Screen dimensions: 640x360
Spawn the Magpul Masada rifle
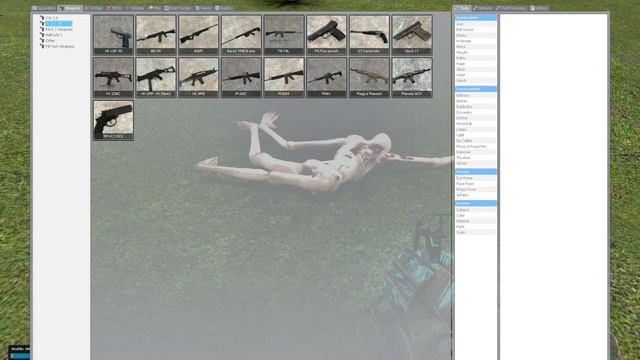coord(369,78)
